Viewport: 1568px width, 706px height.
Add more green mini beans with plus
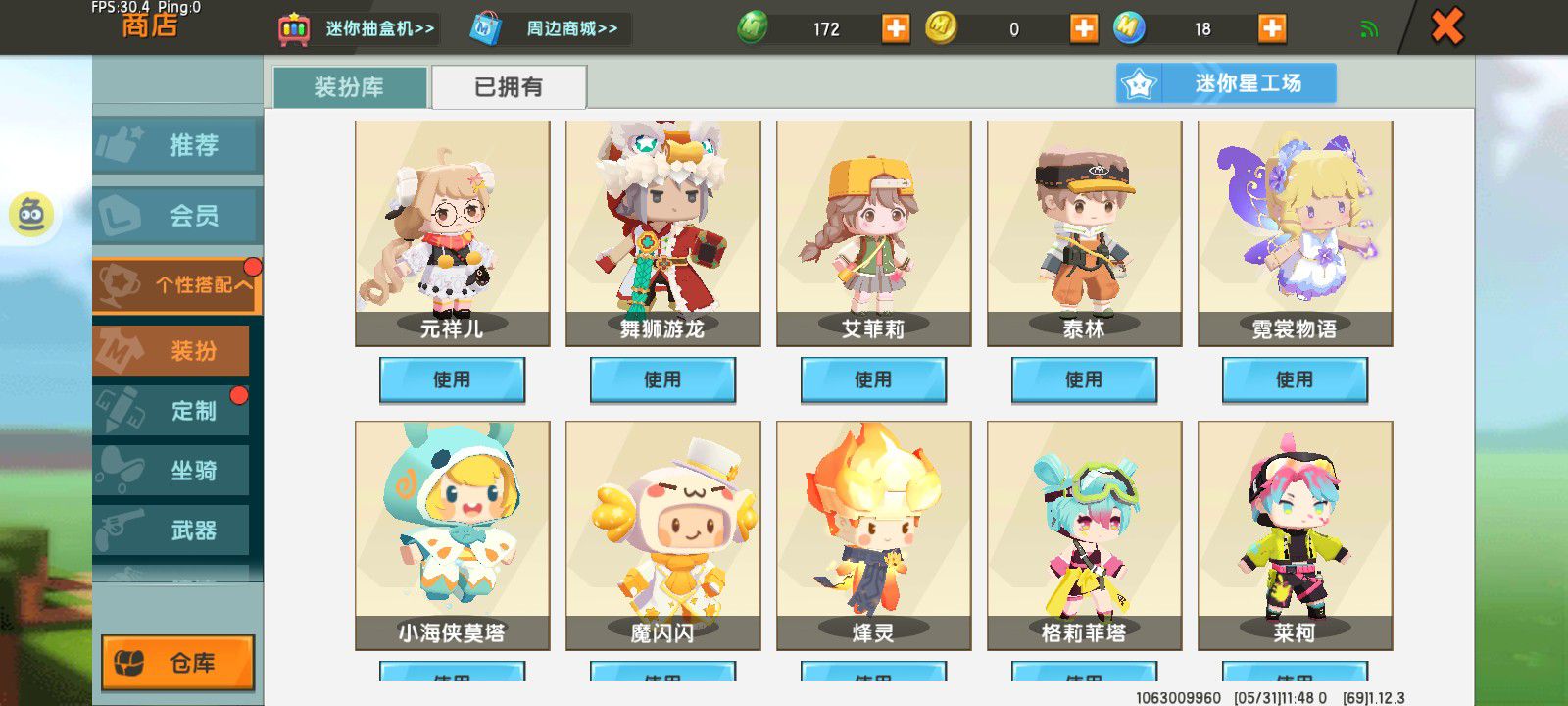click(x=896, y=28)
